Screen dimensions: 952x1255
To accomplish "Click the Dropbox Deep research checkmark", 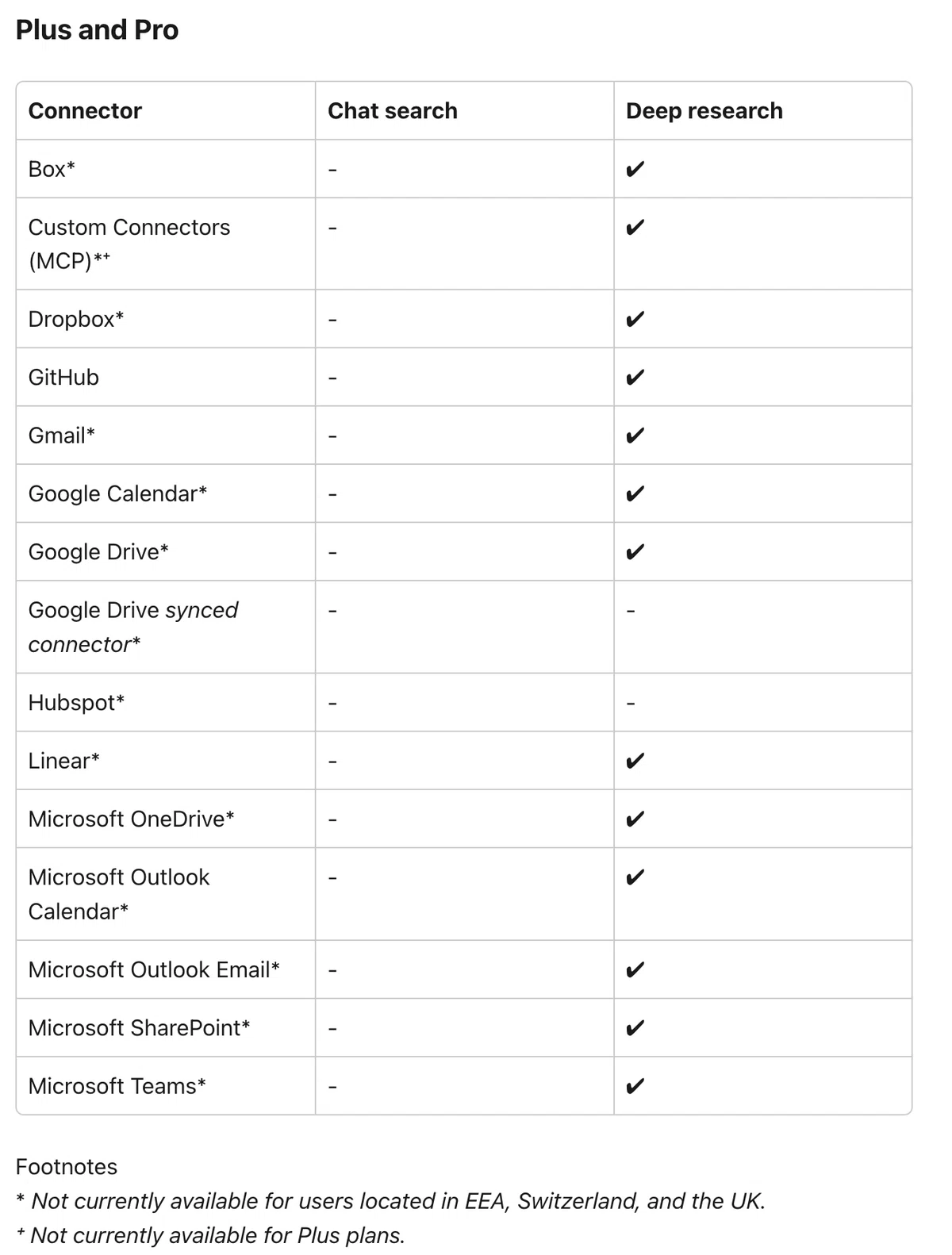I will pyautogui.click(x=635, y=319).
